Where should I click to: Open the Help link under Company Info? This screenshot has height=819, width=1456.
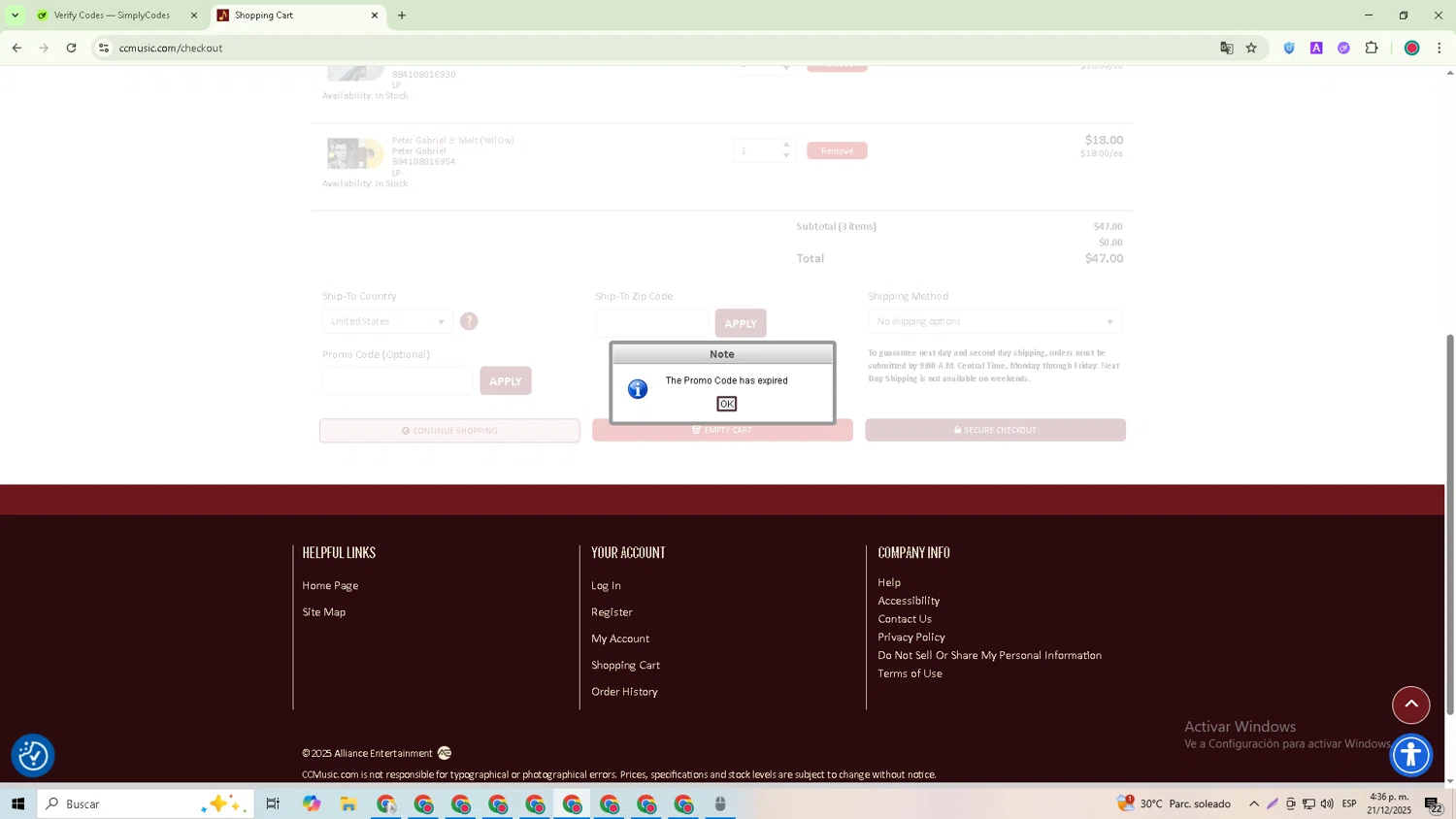889,582
